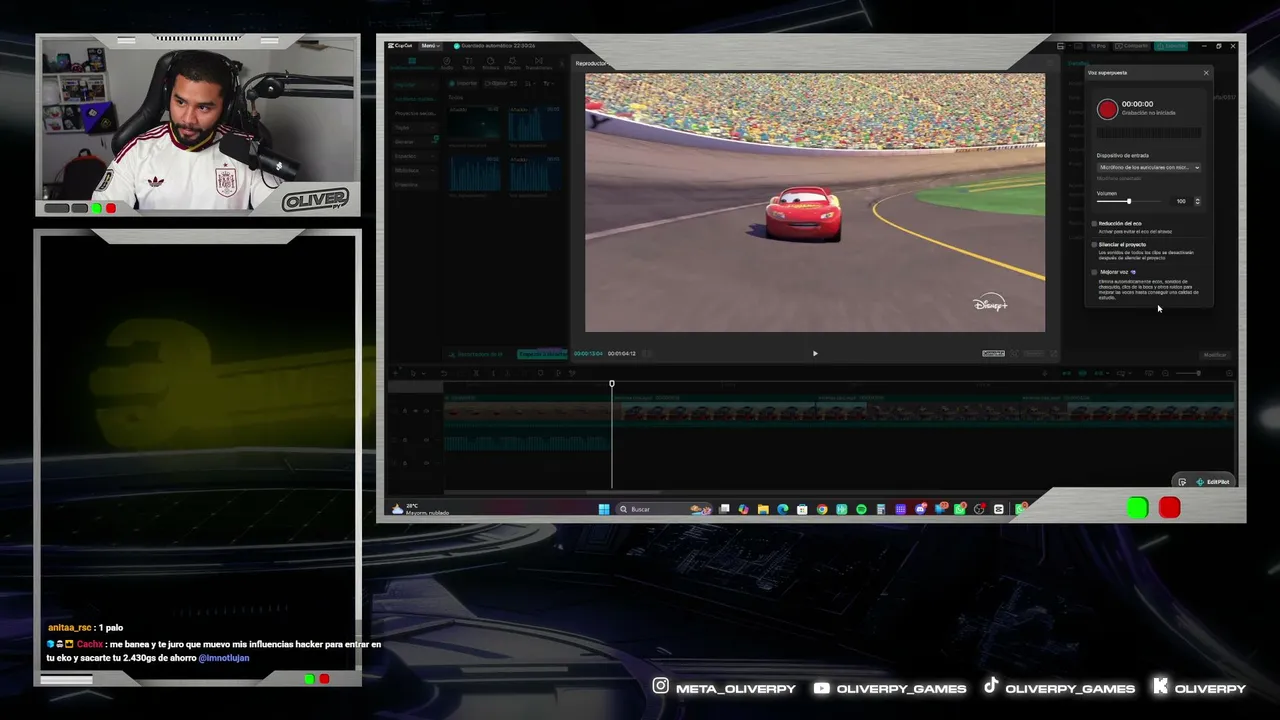This screenshot has height=720, width=1280.
Task: Click the Modificar button in details panel
Action: pyautogui.click(x=1214, y=355)
